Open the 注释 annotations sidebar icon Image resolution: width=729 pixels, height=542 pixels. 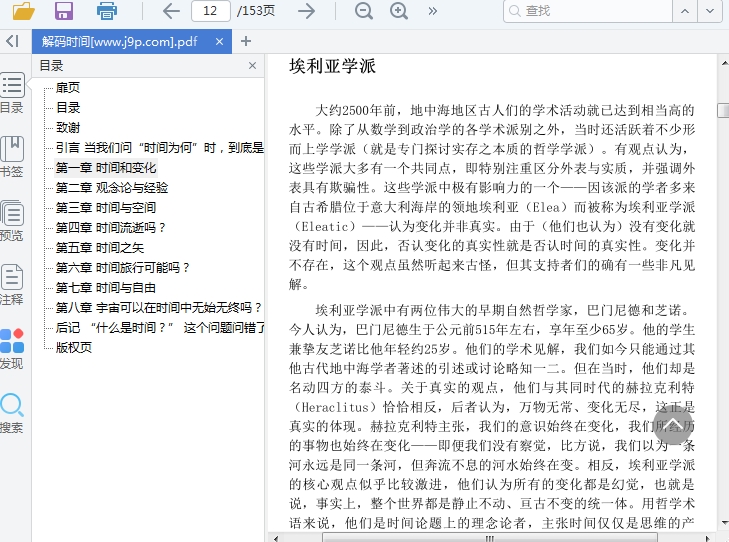[12, 284]
